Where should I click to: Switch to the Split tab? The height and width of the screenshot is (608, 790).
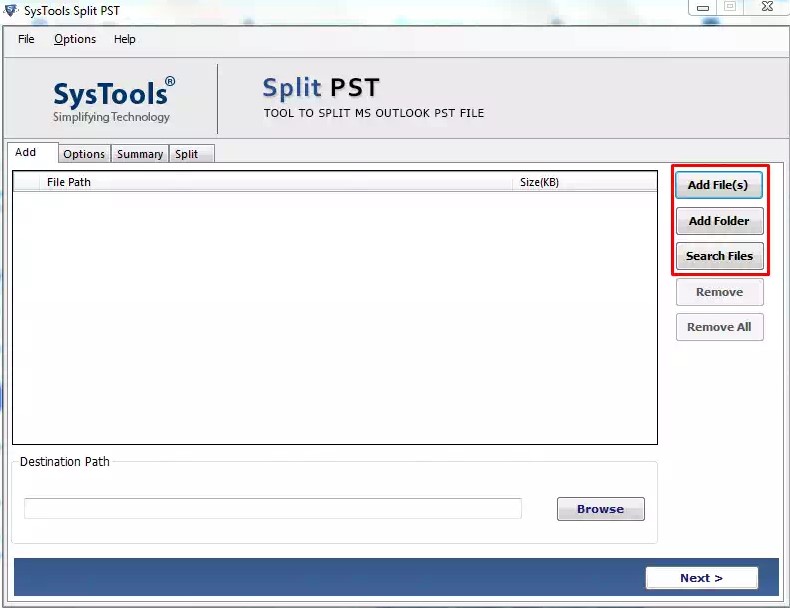[x=191, y=154]
